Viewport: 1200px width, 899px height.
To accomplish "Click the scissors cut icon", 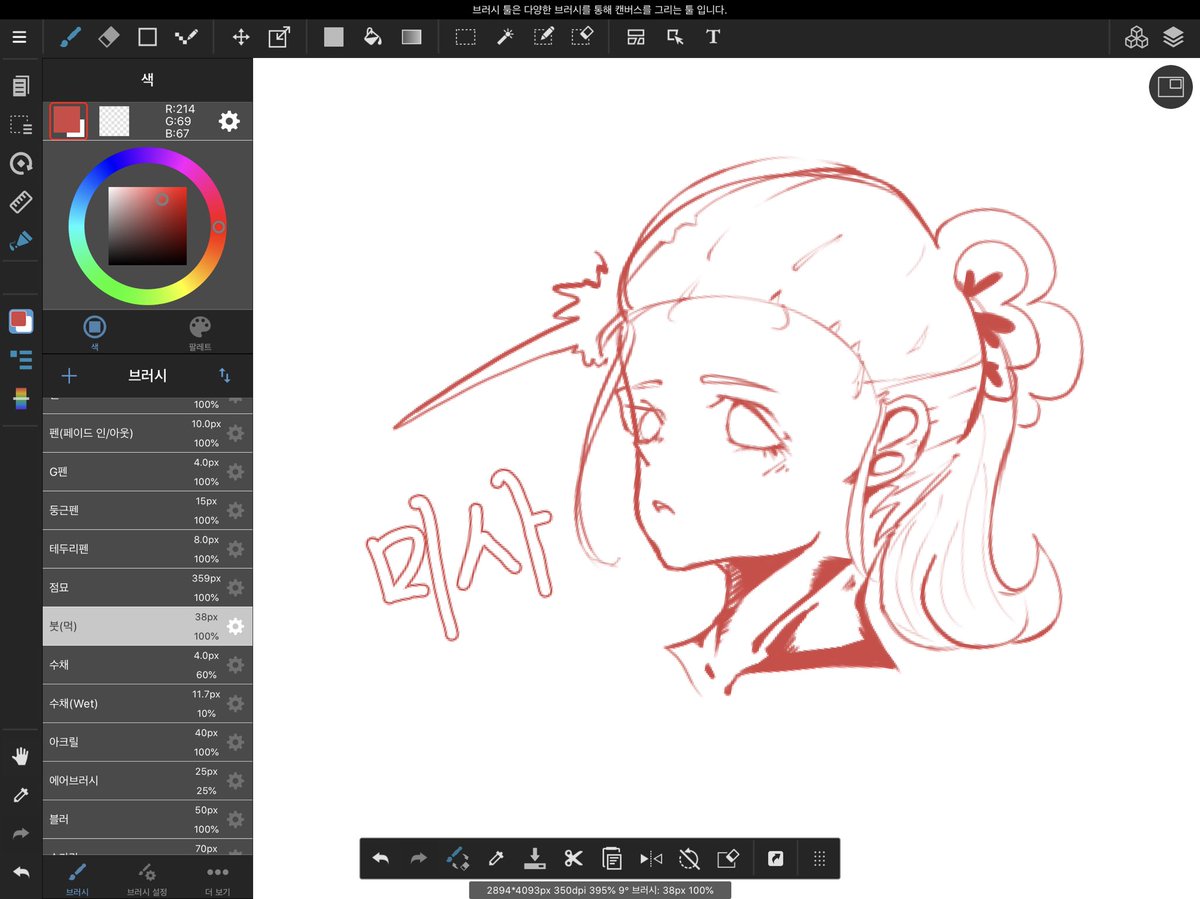I will [x=573, y=858].
